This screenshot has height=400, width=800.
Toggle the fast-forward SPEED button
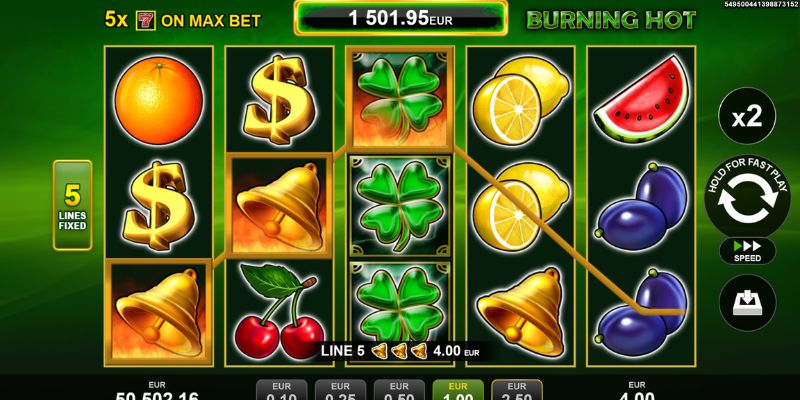(747, 251)
